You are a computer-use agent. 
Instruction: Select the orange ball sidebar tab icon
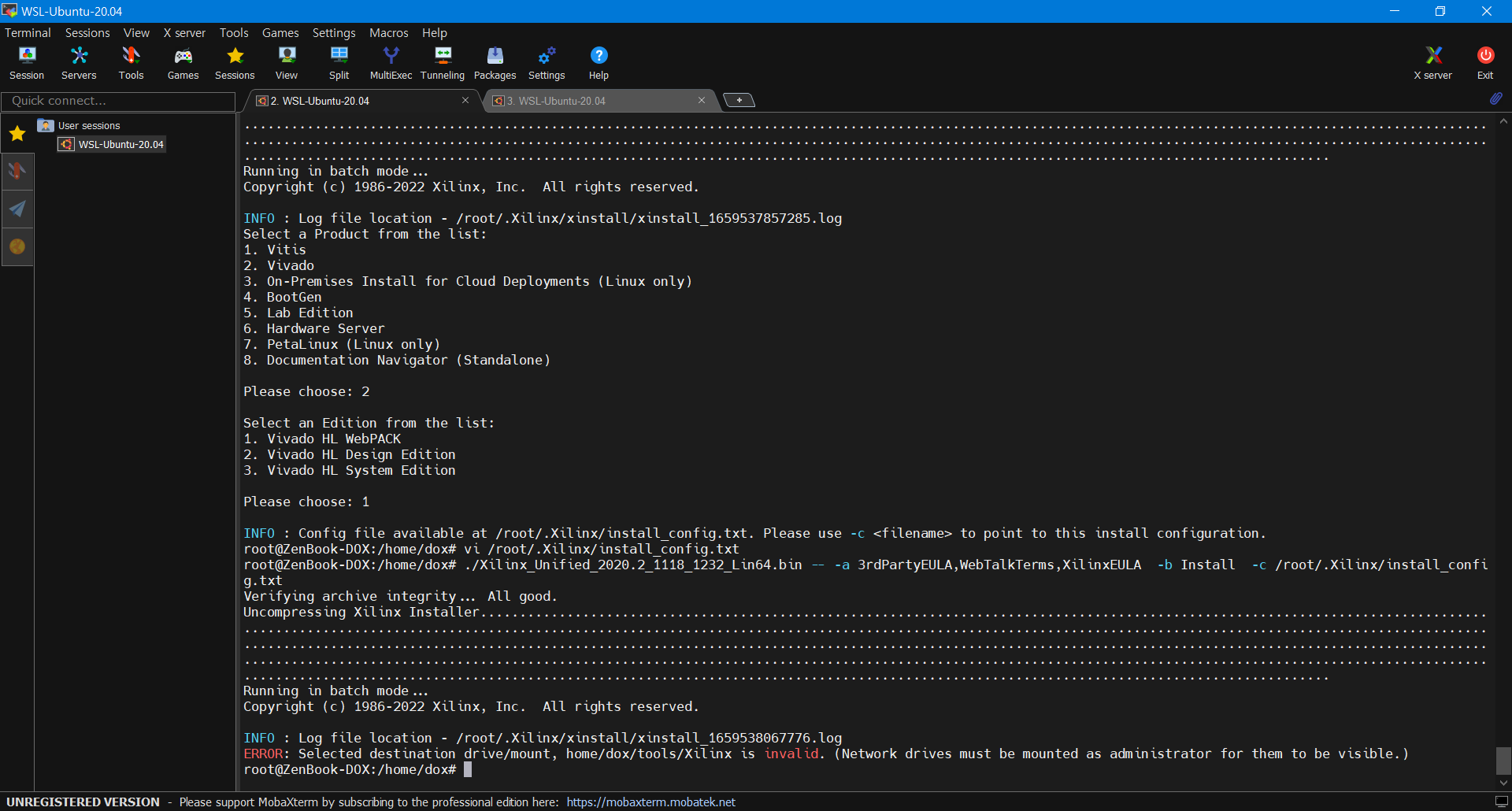coord(17,246)
